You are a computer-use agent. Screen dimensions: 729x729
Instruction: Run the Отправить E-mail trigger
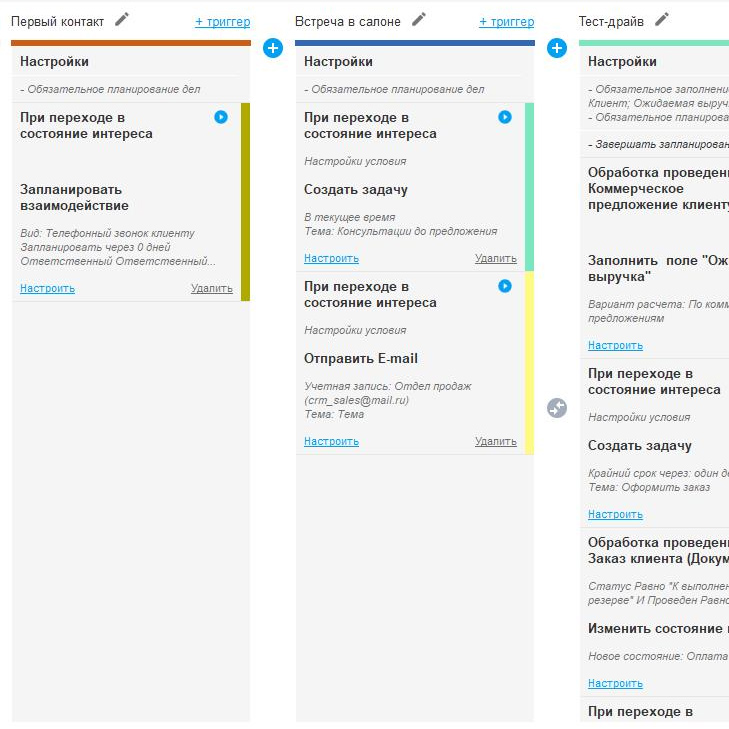[505, 286]
